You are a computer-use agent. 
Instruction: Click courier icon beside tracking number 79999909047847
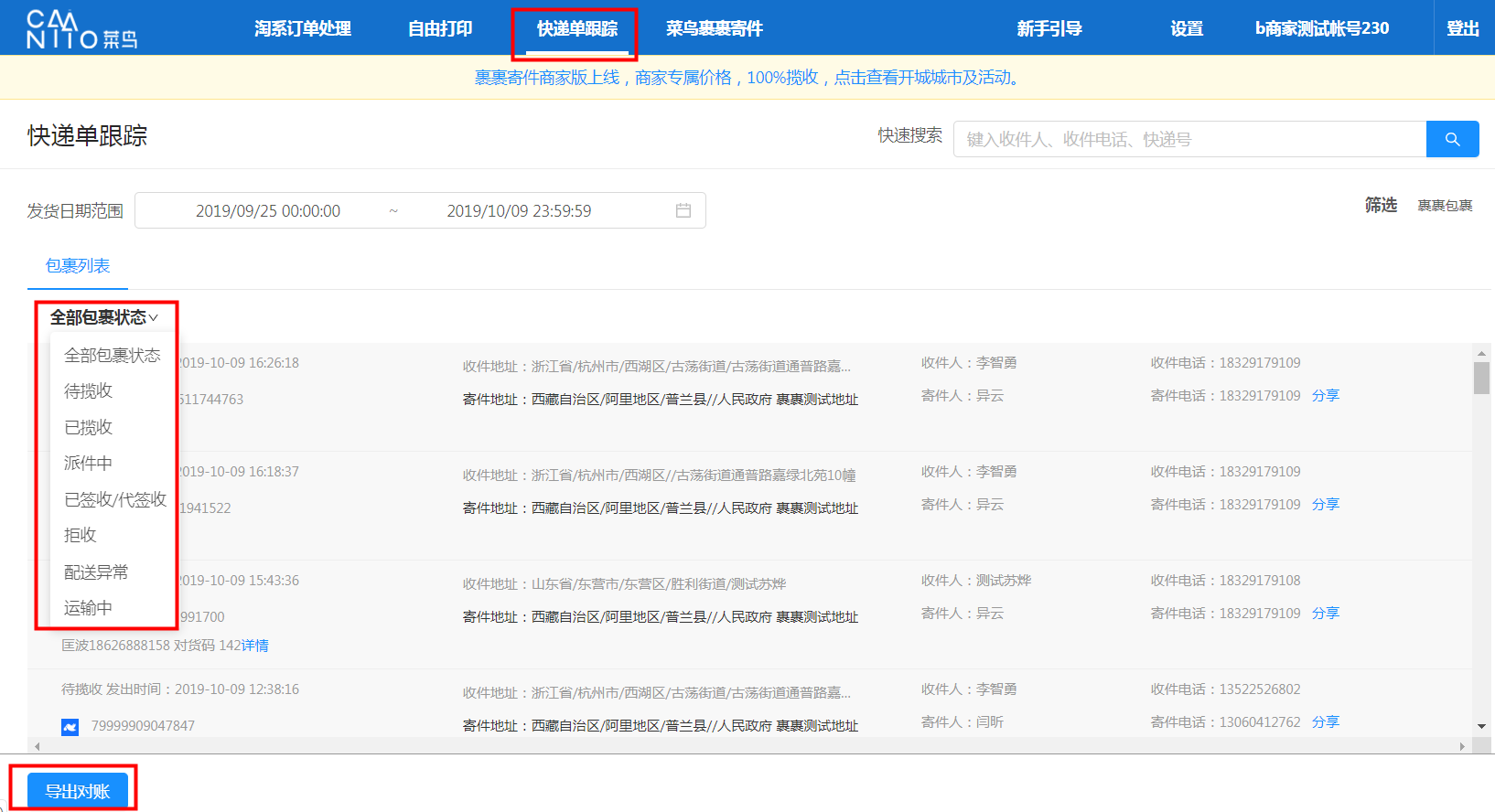(70, 727)
